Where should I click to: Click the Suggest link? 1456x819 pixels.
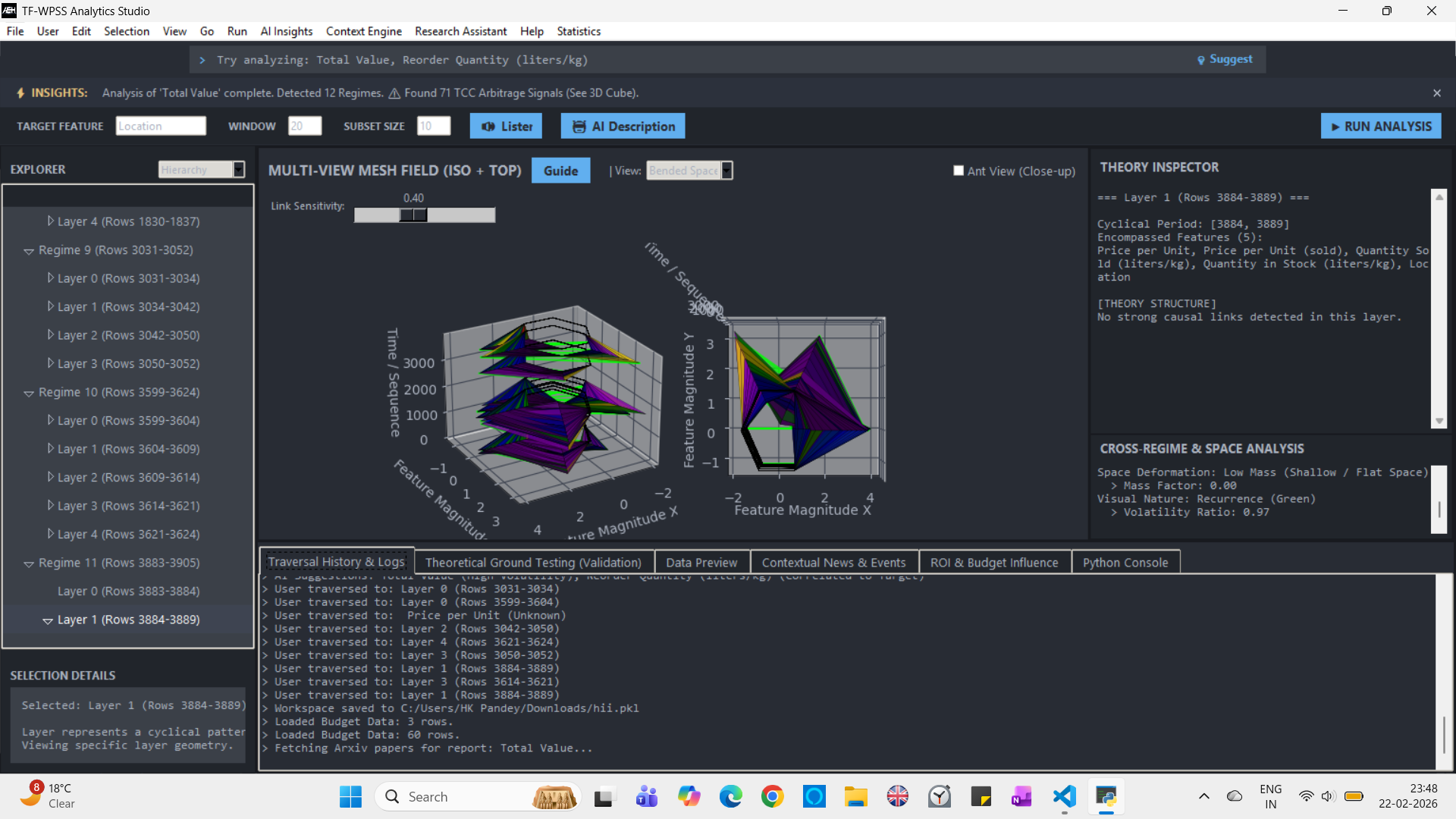(1231, 59)
